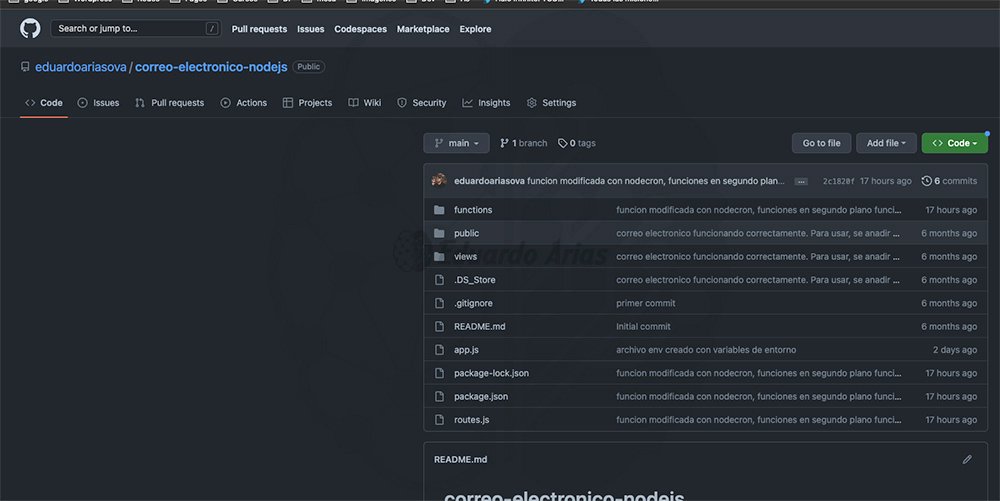Image resolution: width=1000 pixels, height=501 pixels.
Task: Click the README.md file icon in list
Action: (439, 326)
